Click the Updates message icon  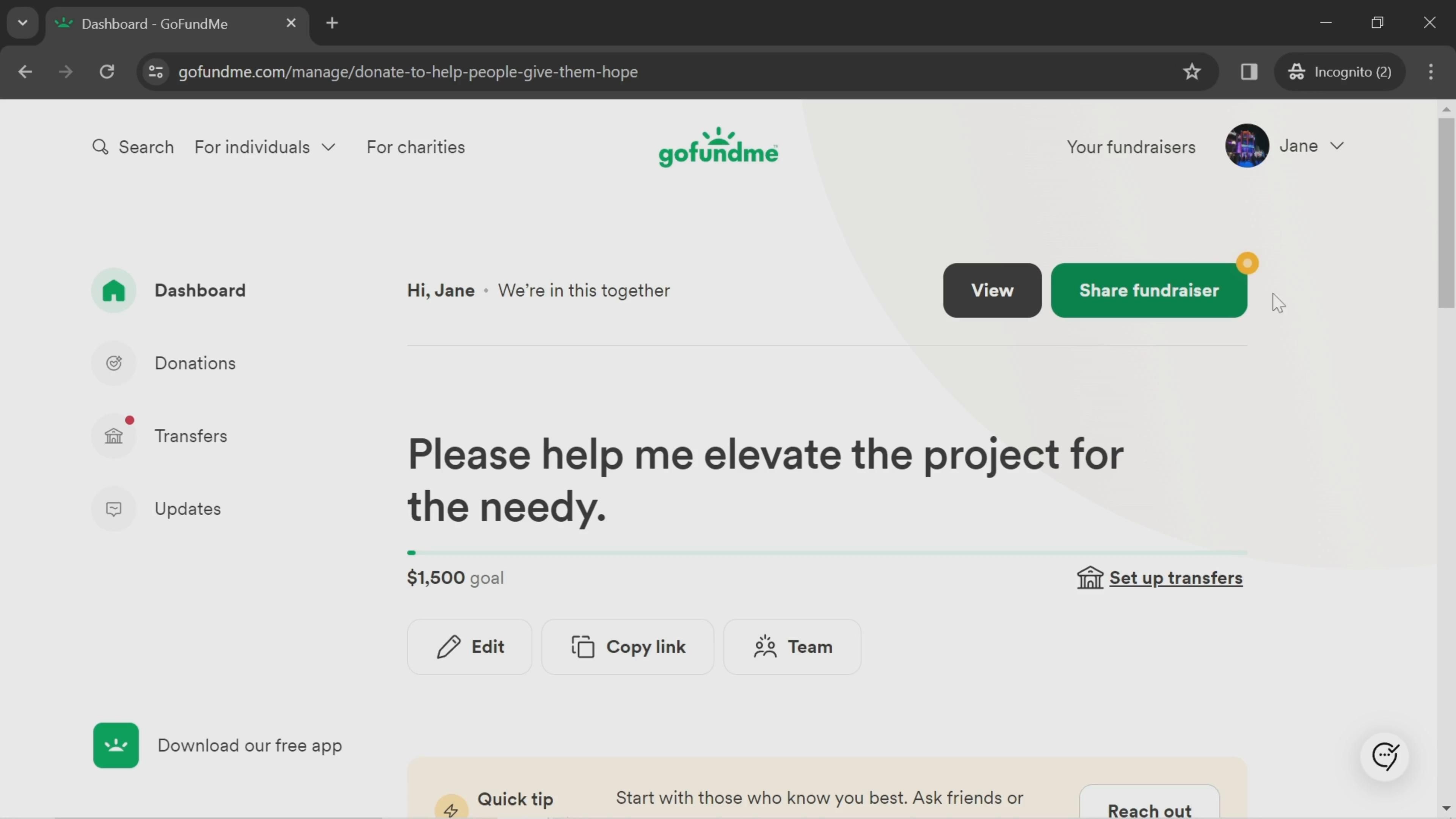114,509
